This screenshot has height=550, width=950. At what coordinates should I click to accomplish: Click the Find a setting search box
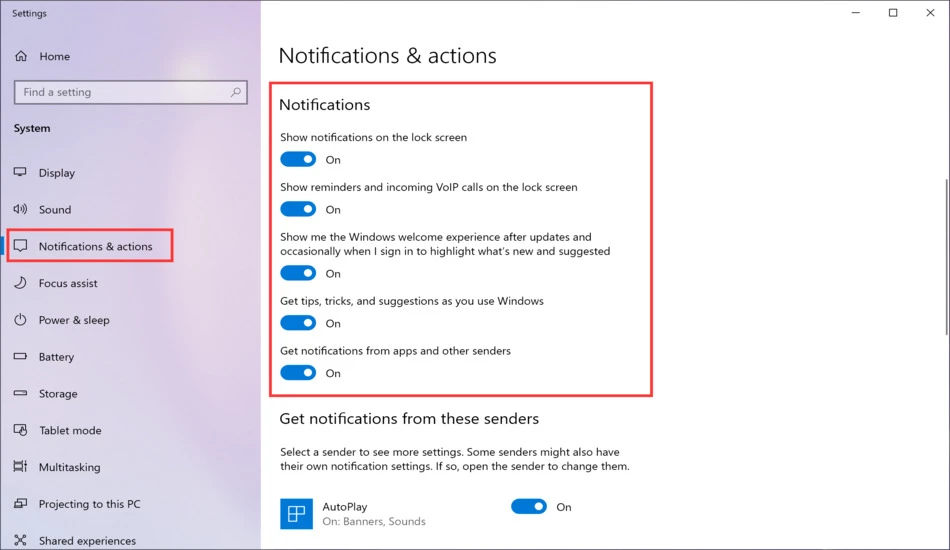[130, 92]
